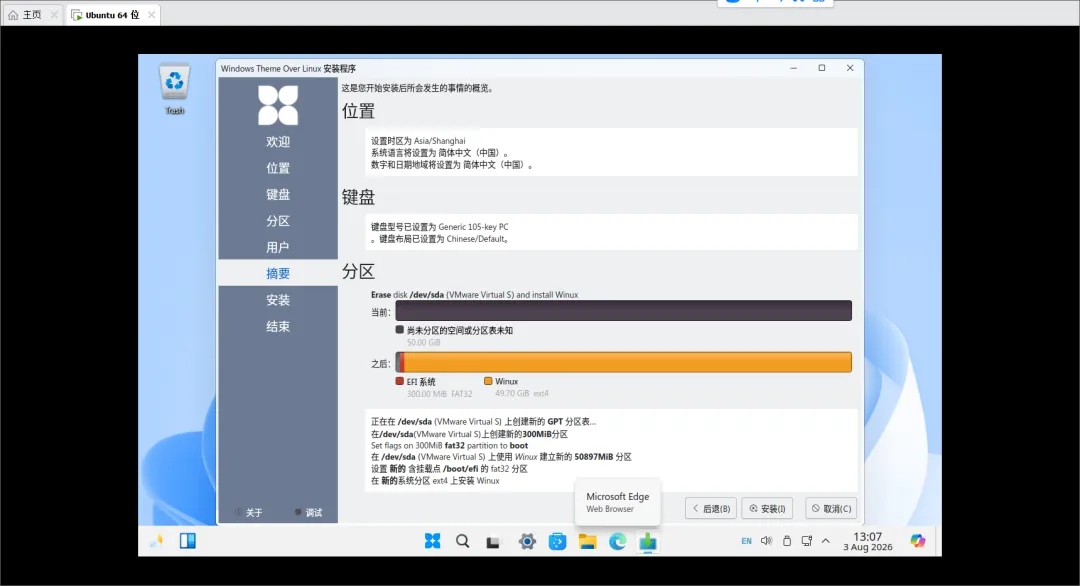Click the 300.00 MiB FAT32 label
The width and height of the screenshot is (1080, 586).
click(x=439, y=394)
